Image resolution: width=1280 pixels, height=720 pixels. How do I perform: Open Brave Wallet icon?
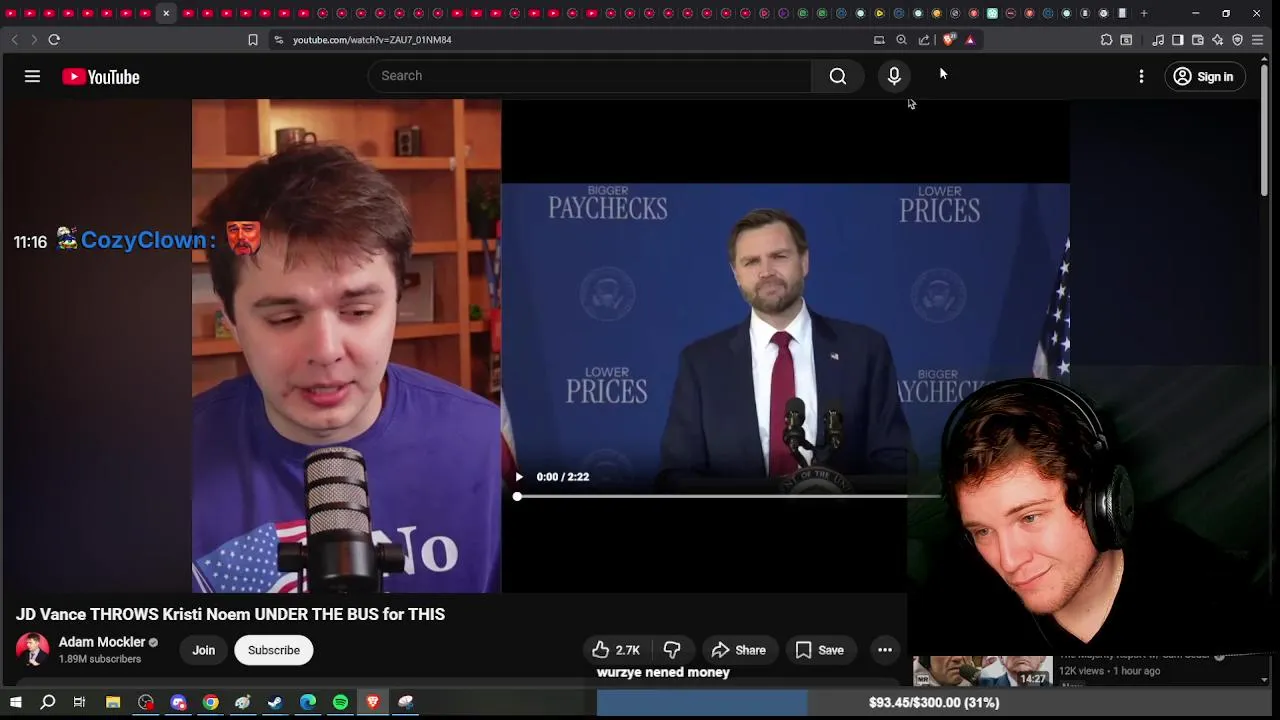[1198, 40]
